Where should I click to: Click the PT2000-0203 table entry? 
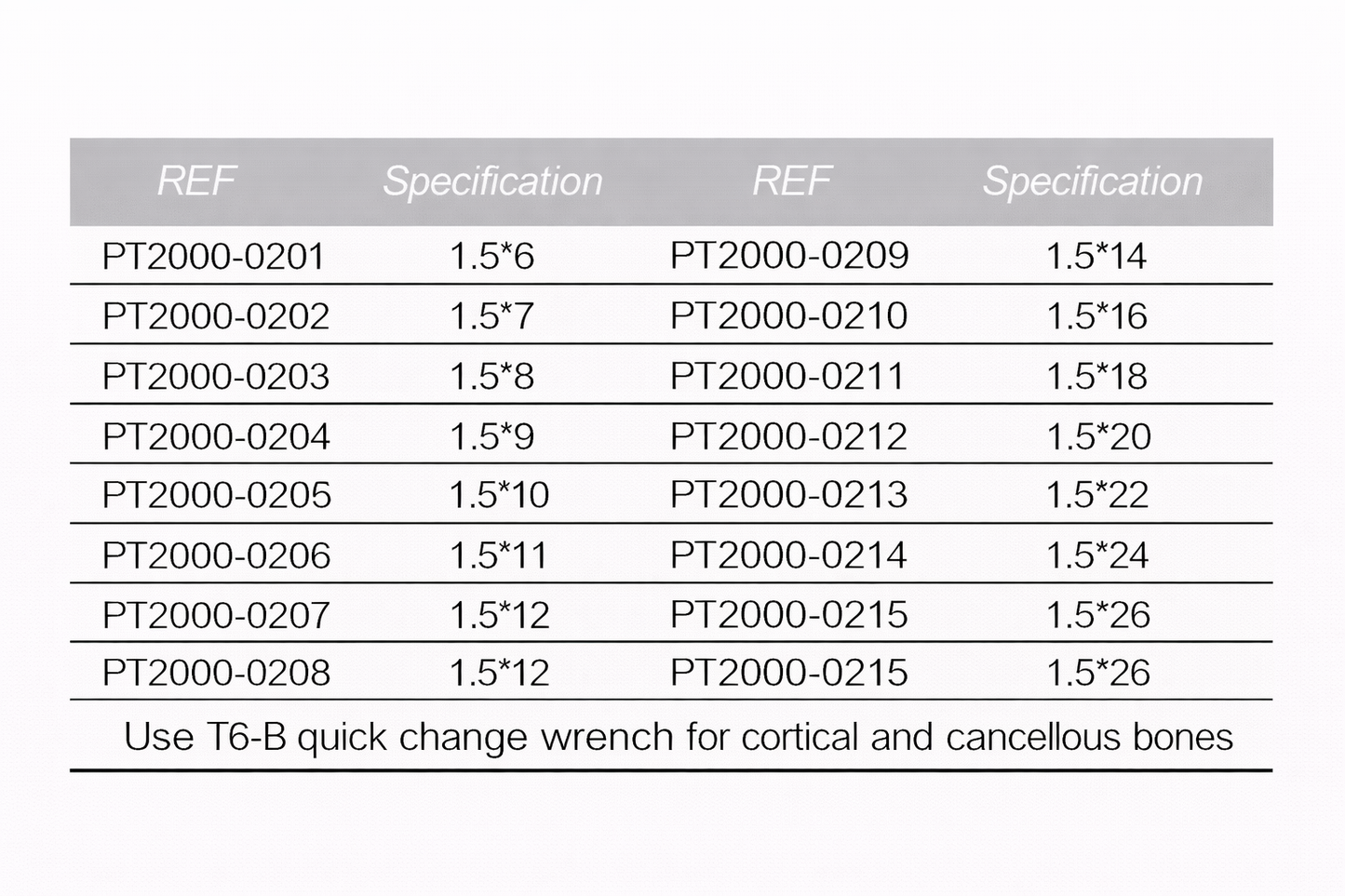pyautogui.click(x=215, y=377)
